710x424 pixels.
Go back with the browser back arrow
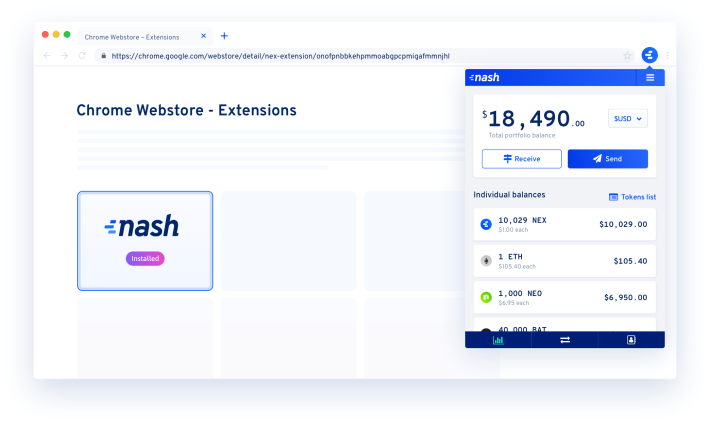coord(47,56)
